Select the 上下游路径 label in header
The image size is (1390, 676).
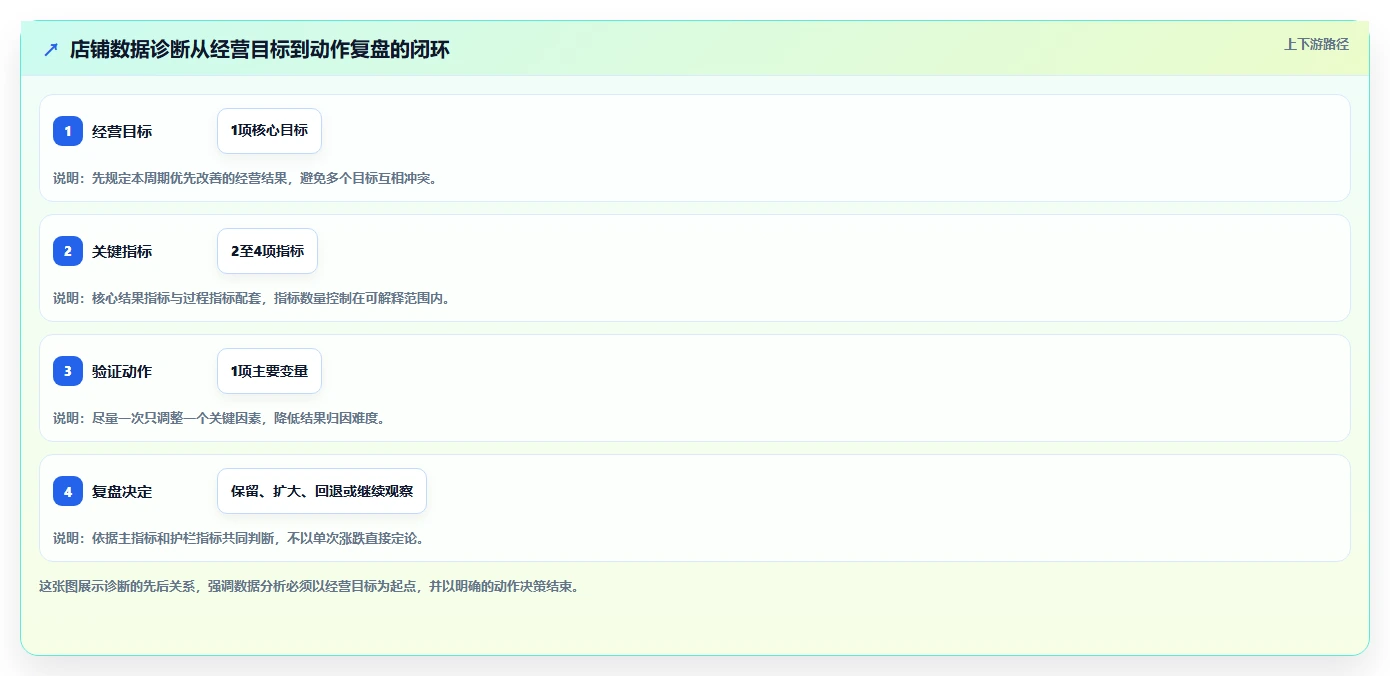(1316, 44)
